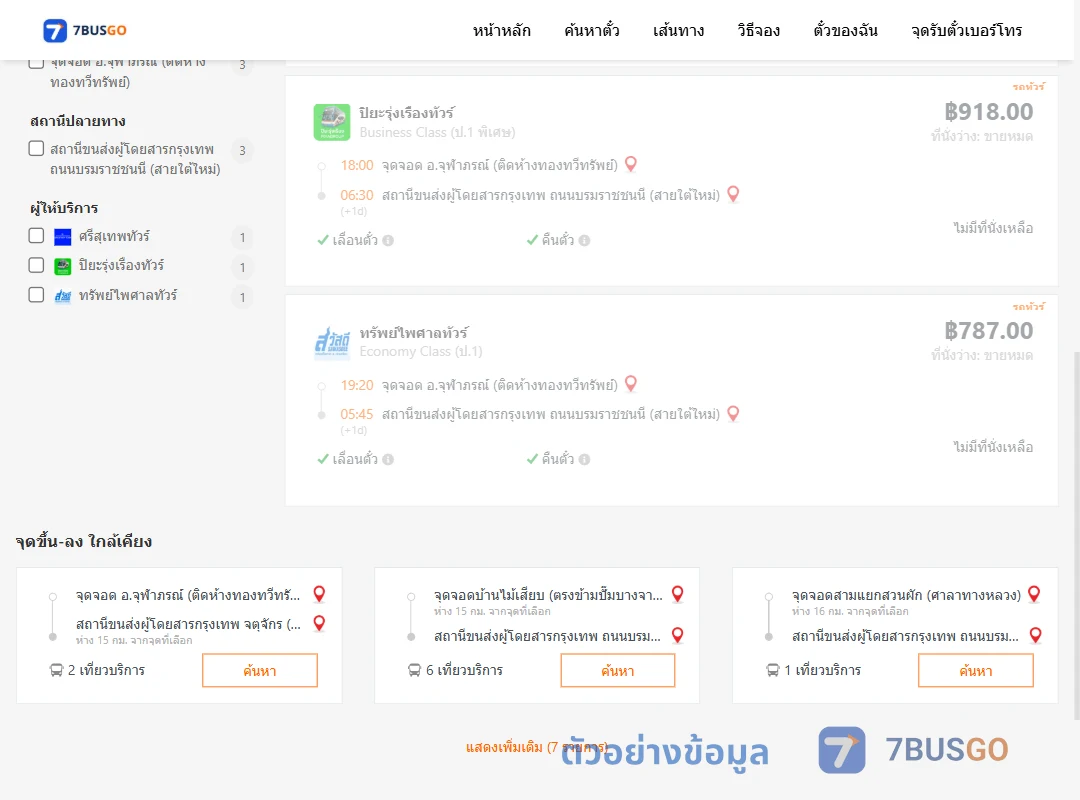This screenshot has height=800, width=1080.
Task: Click the ฿787.00 price text
Action: pyautogui.click(x=988, y=331)
